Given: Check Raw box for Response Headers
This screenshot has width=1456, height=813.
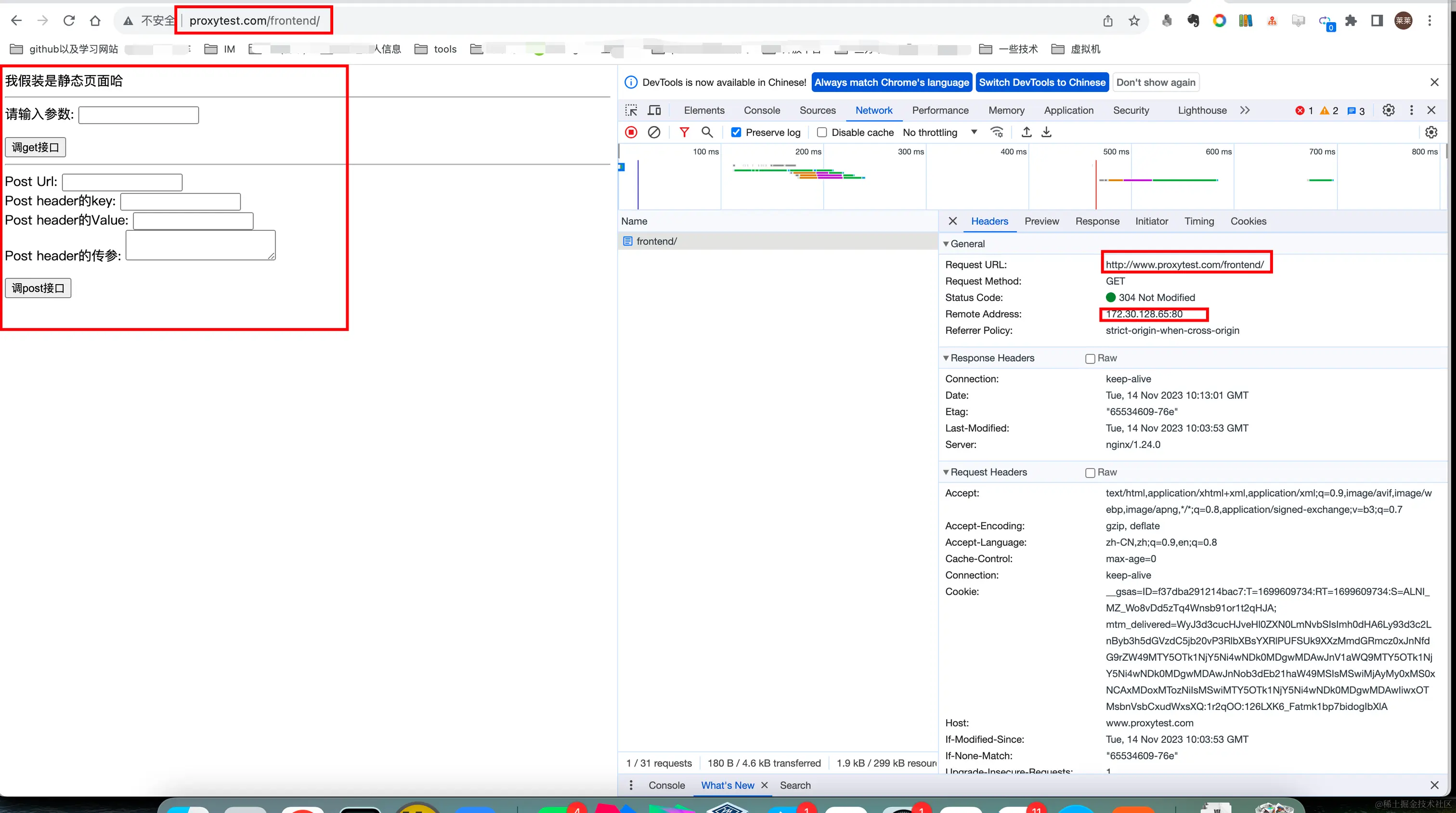Looking at the screenshot, I should pos(1090,358).
